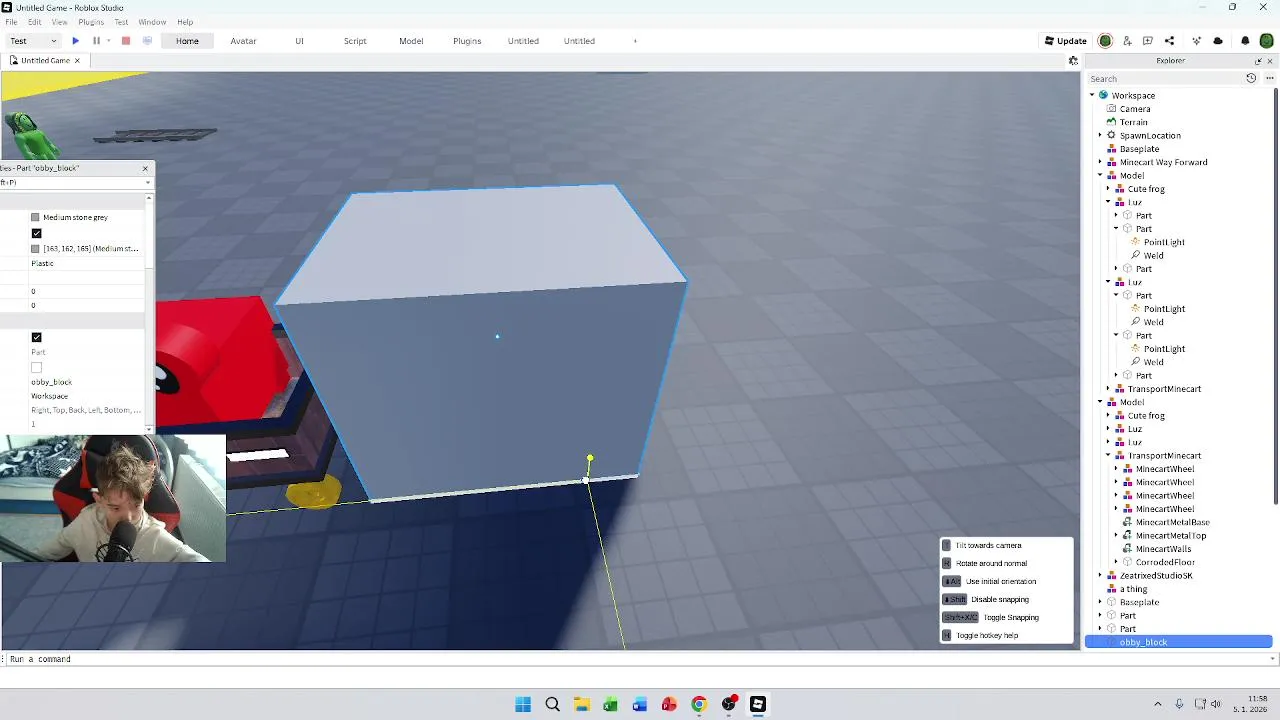Open the add comment icon
This screenshot has height=720, width=1280.
click(1148, 41)
